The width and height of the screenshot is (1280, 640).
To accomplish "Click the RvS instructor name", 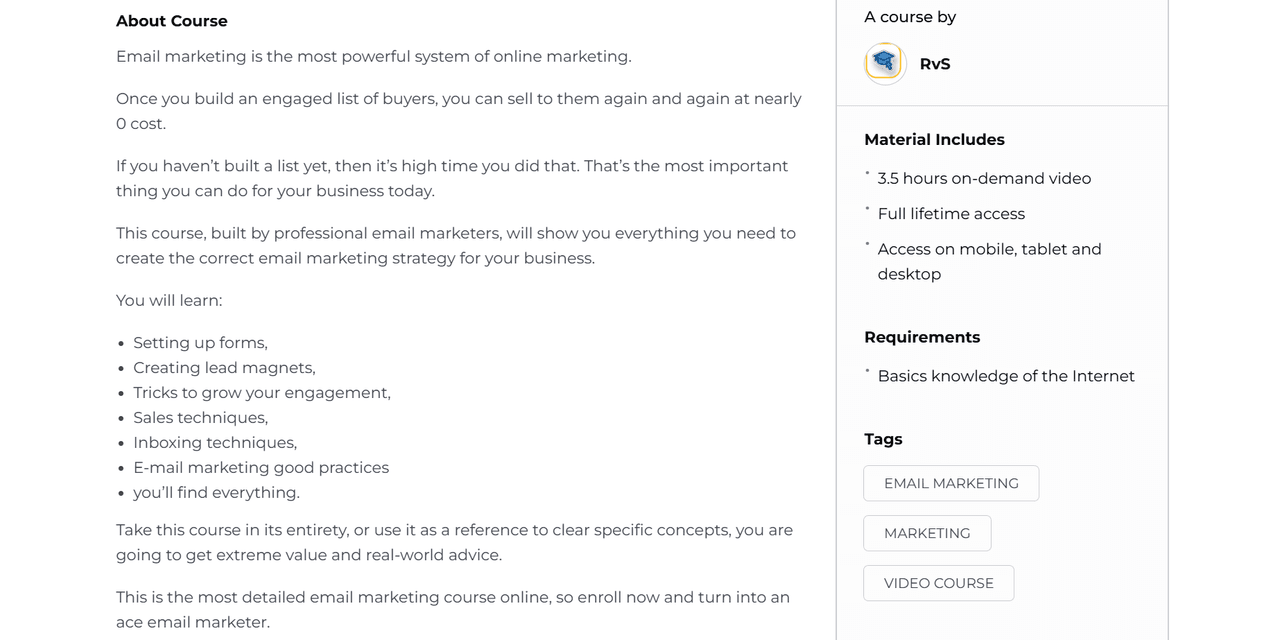I will 935,63.
